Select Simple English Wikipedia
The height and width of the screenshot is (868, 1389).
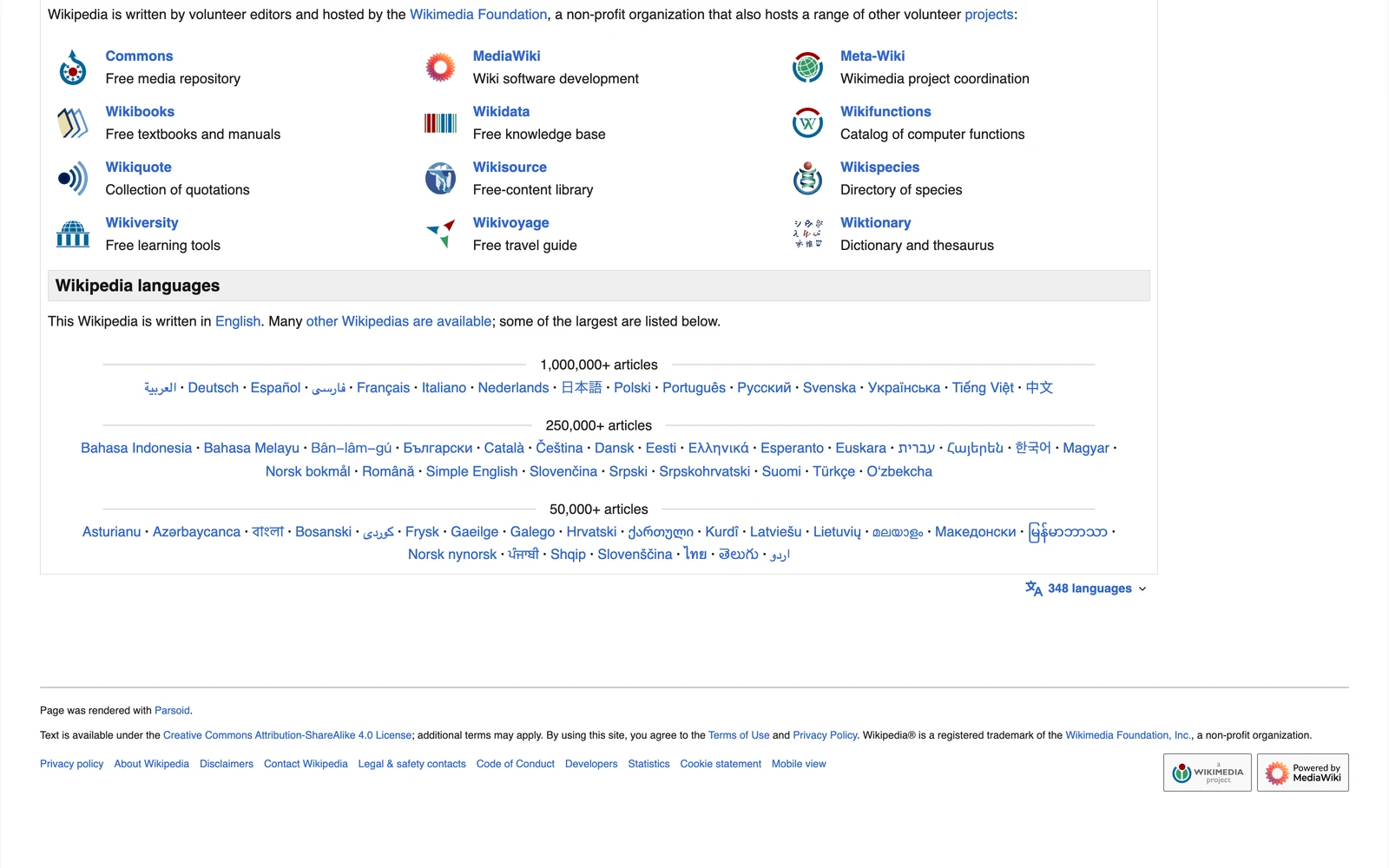pos(471,471)
